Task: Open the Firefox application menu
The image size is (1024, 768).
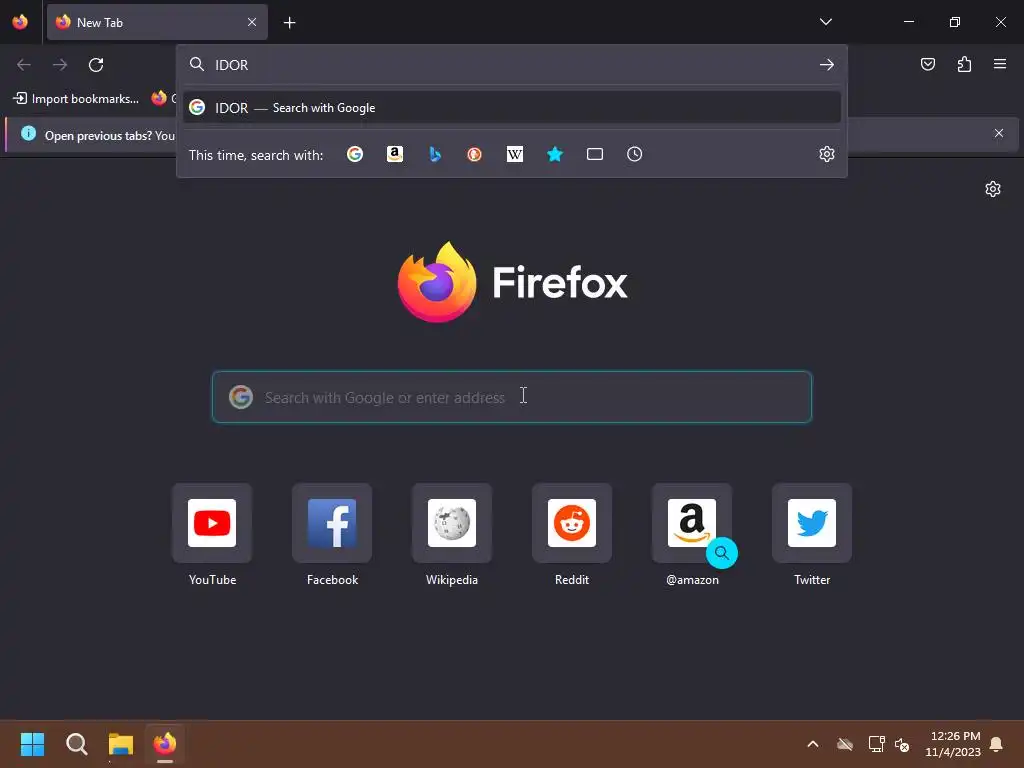Action: pos(1000,64)
